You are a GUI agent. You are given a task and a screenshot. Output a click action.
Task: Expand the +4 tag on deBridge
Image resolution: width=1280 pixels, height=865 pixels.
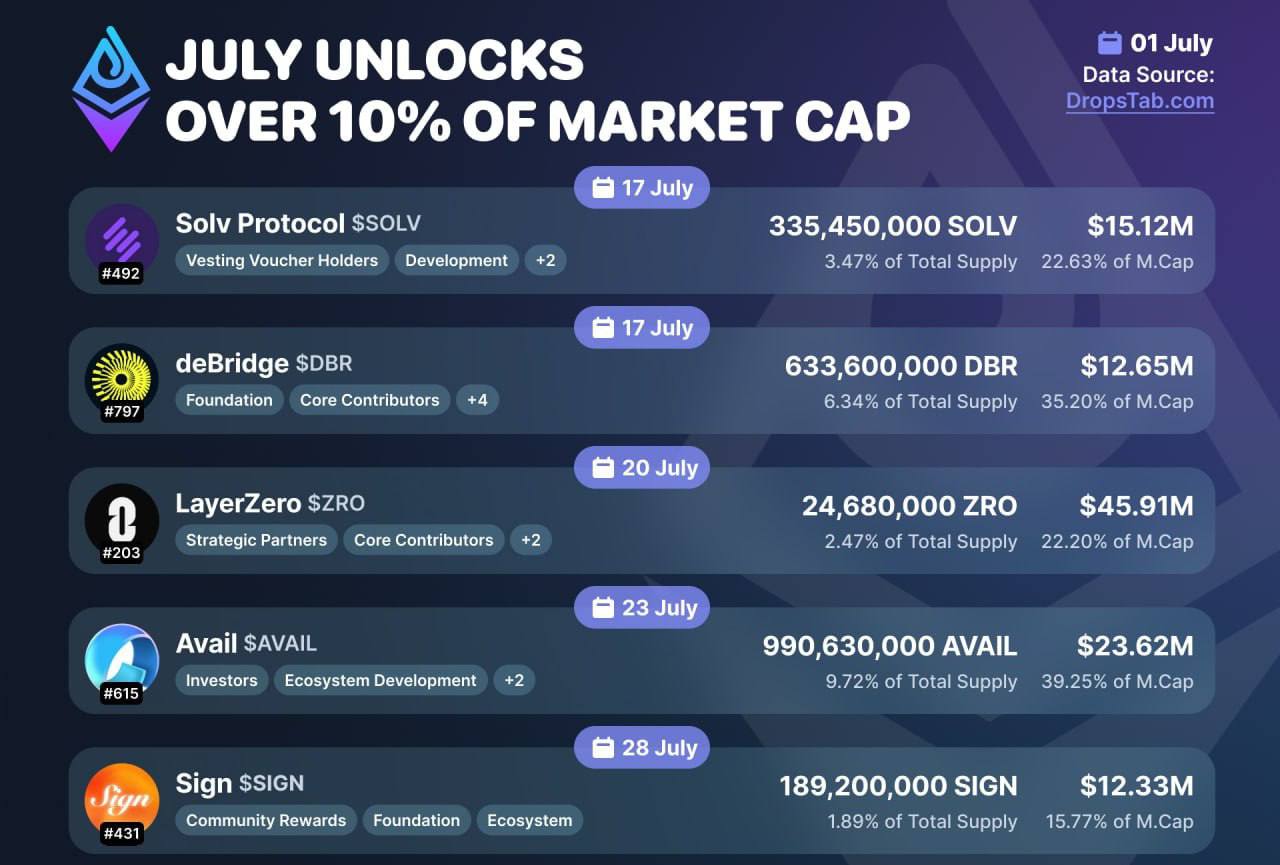[x=477, y=400]
